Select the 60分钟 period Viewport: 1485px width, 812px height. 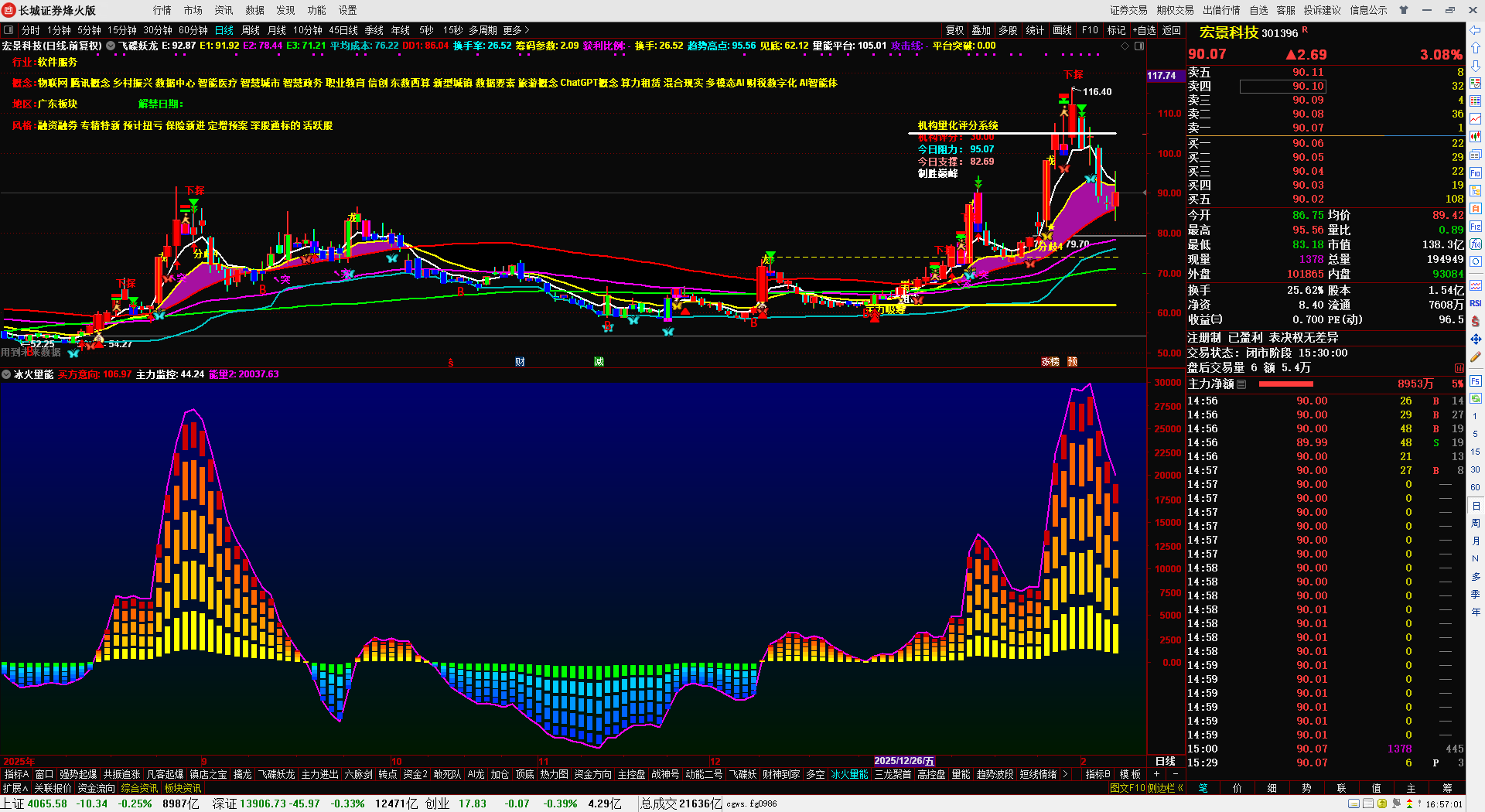tap(193, 30)
